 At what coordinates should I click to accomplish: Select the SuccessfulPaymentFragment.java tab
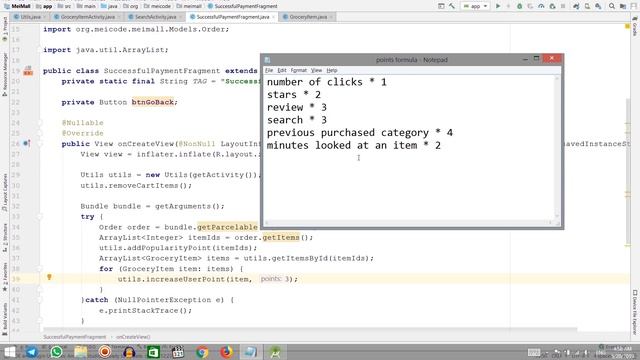233,17
